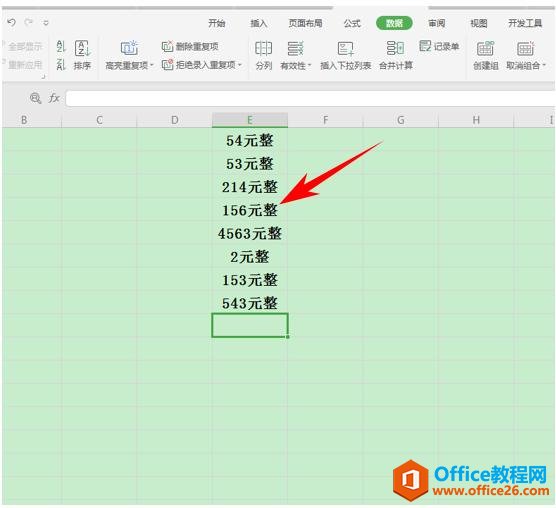Expand the 取消组合 dropdown arrow
The height and width of the screenshot is (508, 556).
click(544, 65)
